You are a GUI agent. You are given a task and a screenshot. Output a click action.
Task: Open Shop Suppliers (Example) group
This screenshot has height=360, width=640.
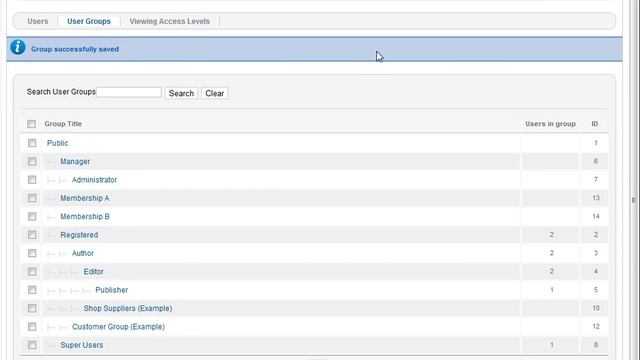pos(128,308)
